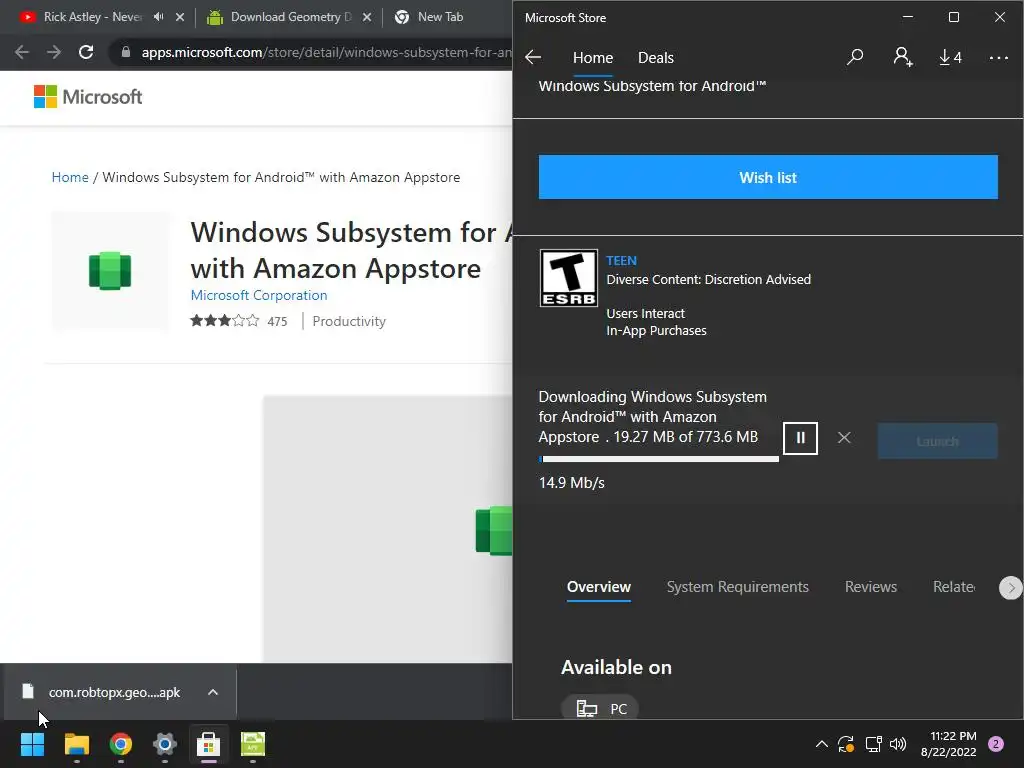The width and height of the screenshot is (1024, 768).
Task: Add app to Wish list
Action: click(x=768, y=177)
